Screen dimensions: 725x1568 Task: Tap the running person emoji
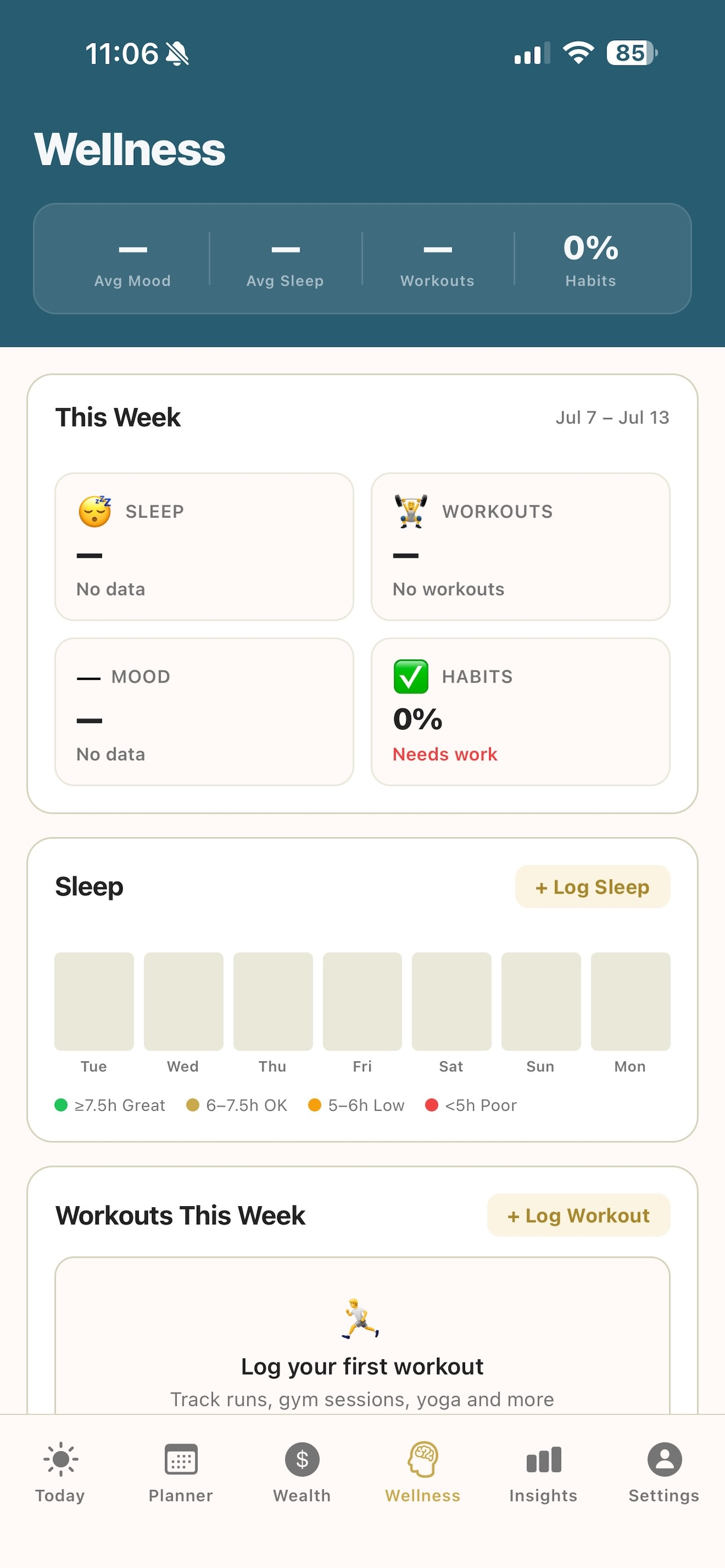tap(360, 1319)
